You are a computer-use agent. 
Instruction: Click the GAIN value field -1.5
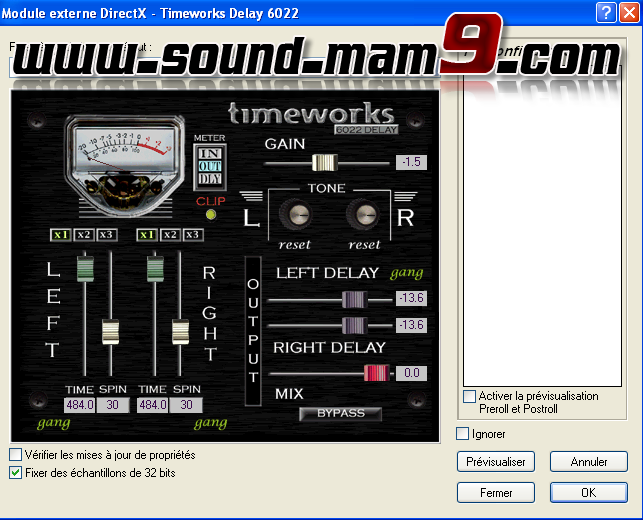pos(411,162)
